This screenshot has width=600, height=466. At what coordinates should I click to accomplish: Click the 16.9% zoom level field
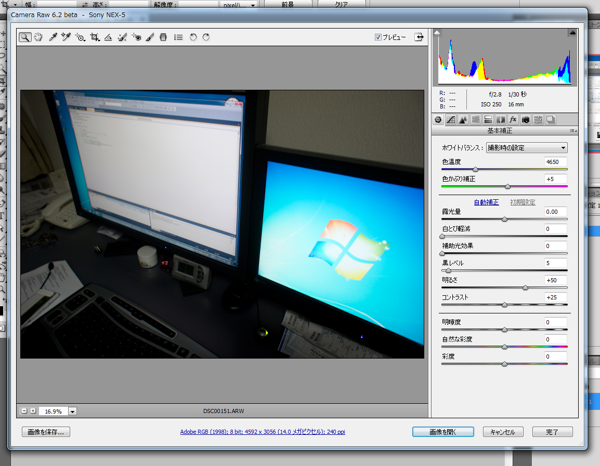coord(53,411)
